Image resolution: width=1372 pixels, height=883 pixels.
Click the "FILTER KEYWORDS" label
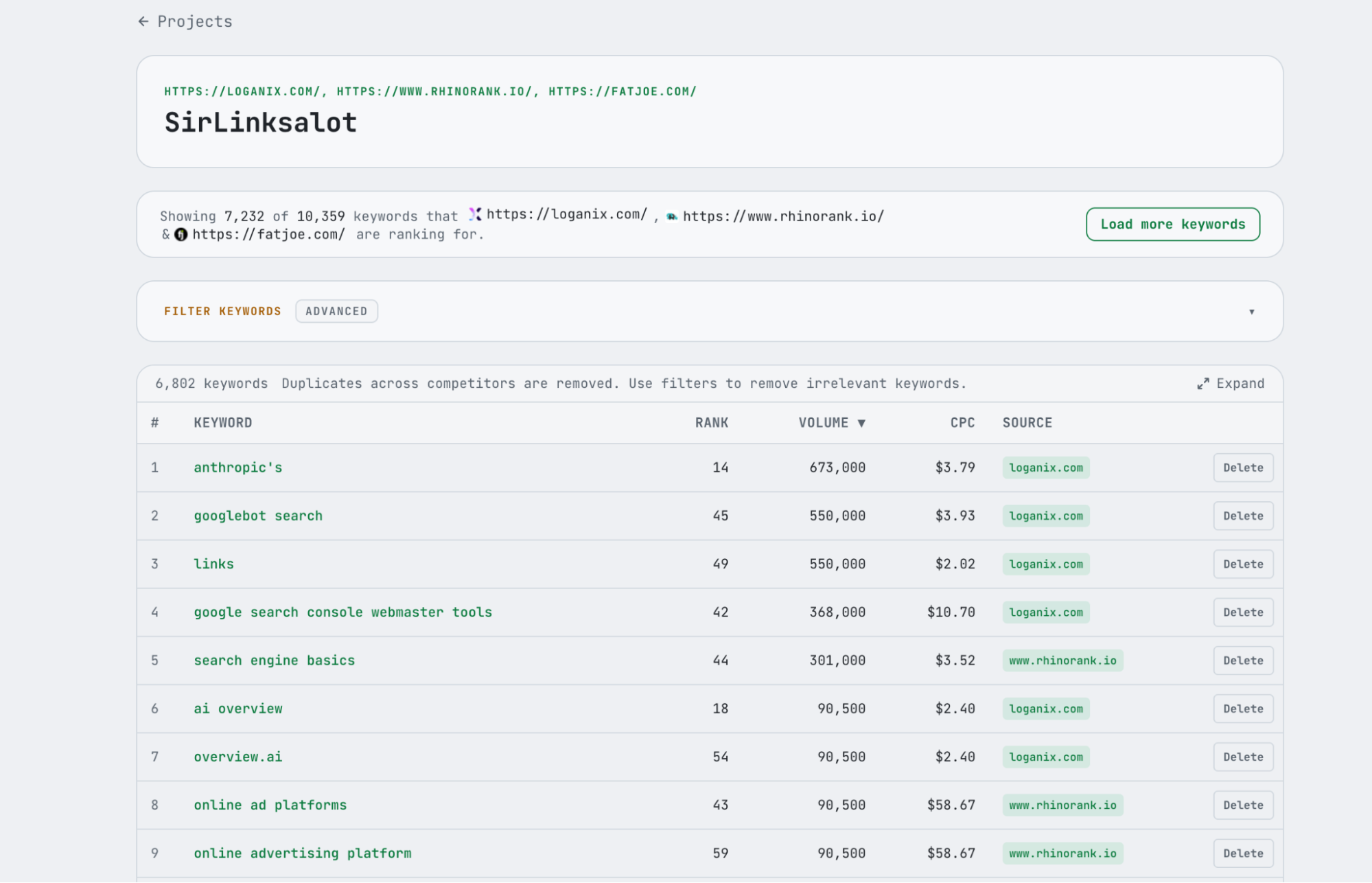[x=222, y=311]
